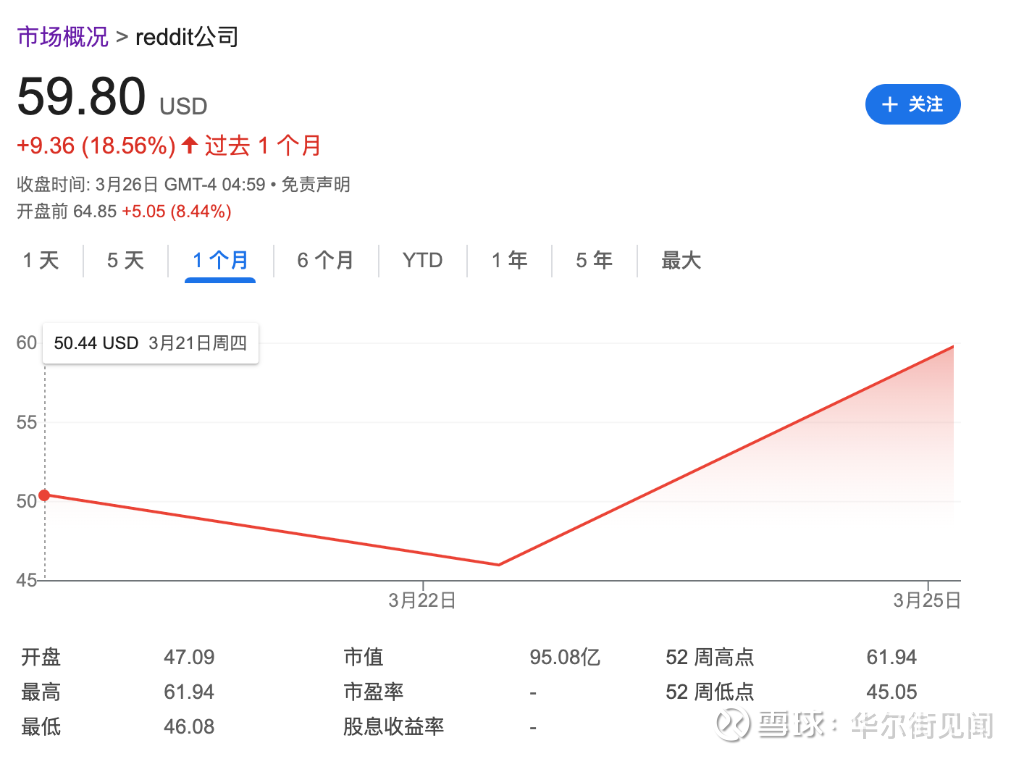This screenshot has width=1024, height=757.
Task: Select the 6 个月 time range tab
Action: 325,261
